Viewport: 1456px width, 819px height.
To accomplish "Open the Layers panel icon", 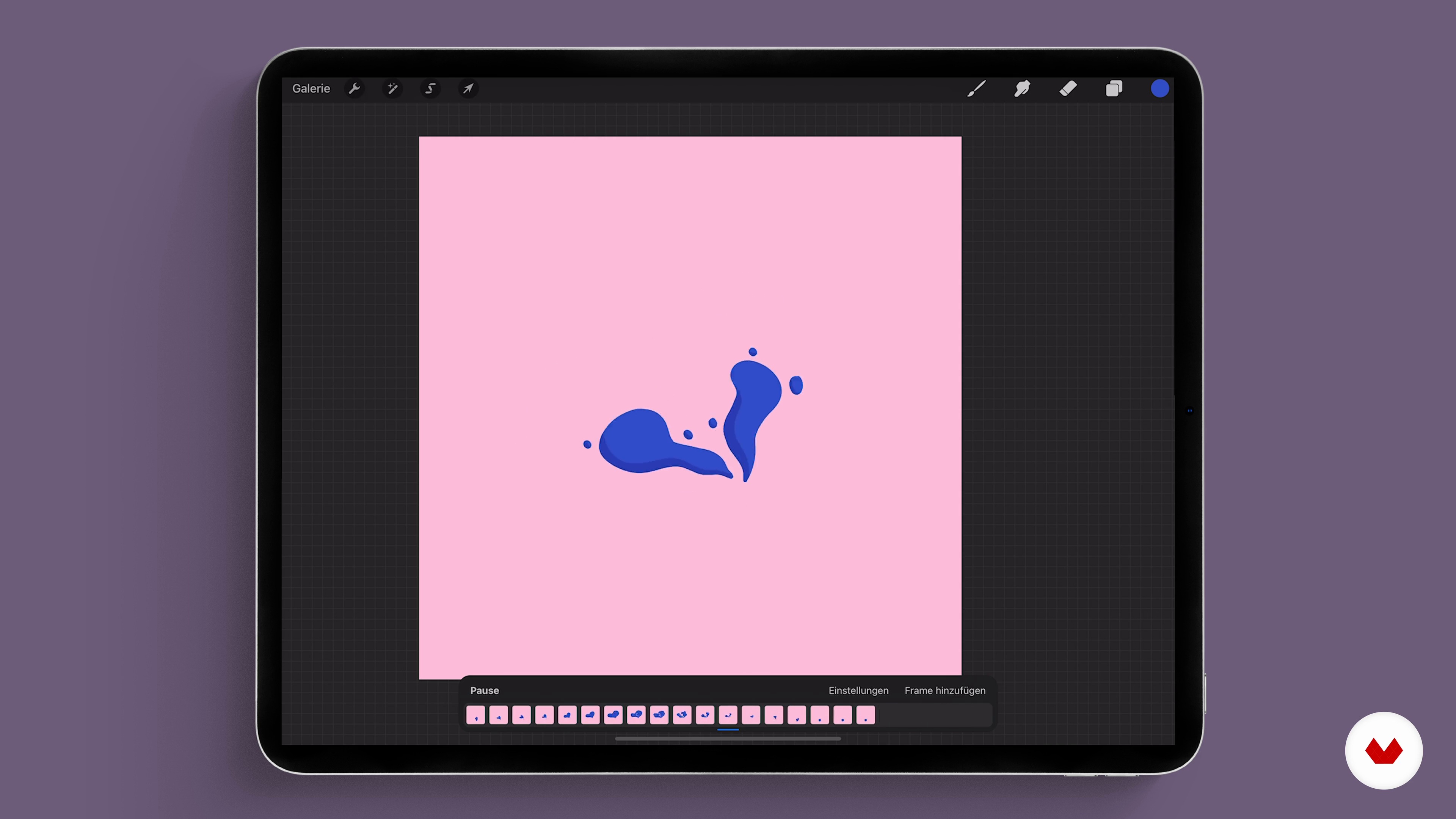I will tap(1114, 89).
